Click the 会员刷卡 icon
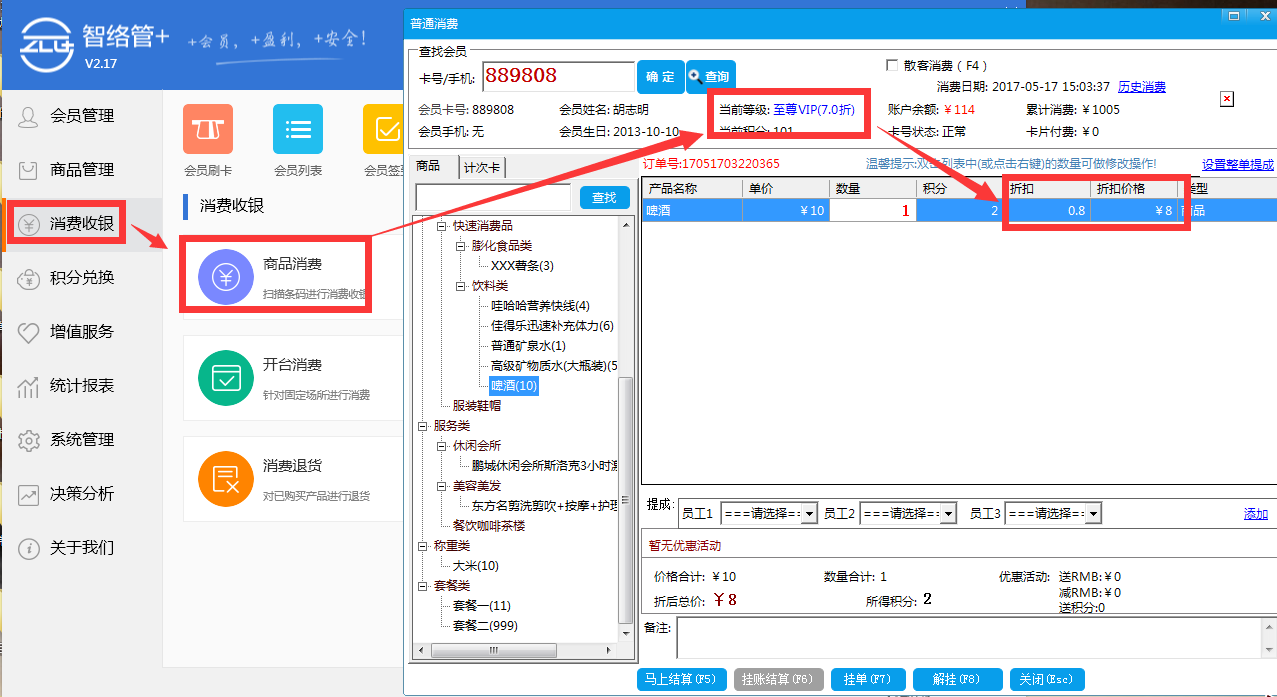Screen dimensions: 1277x697 (207, 128)
